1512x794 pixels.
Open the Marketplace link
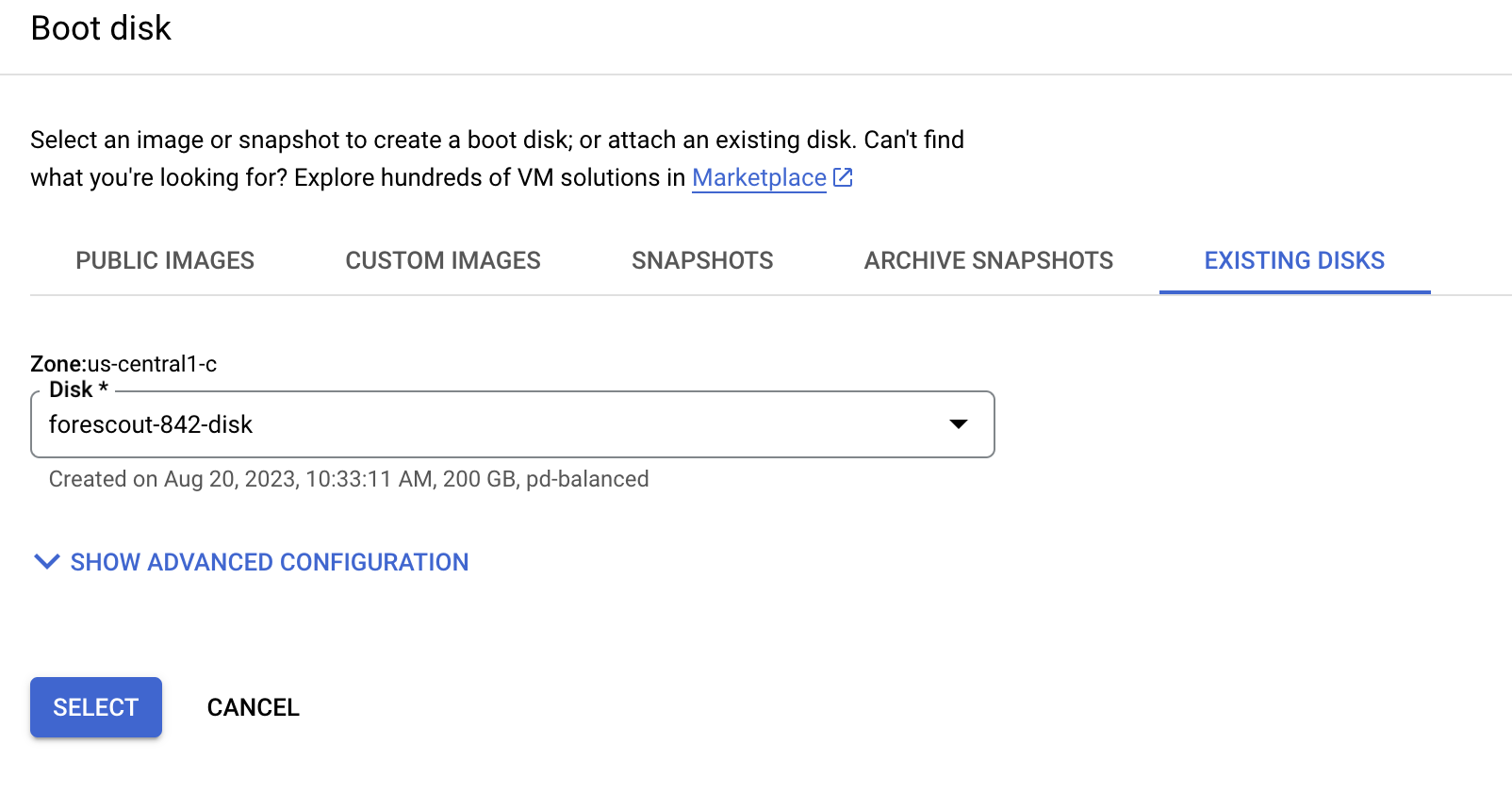tap(758, 177)
